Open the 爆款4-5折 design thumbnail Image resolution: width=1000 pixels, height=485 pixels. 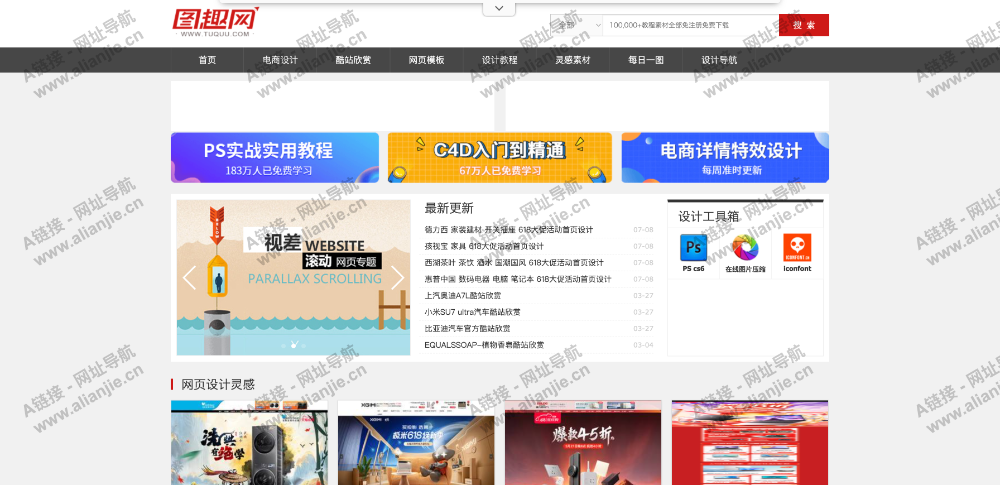583,443
